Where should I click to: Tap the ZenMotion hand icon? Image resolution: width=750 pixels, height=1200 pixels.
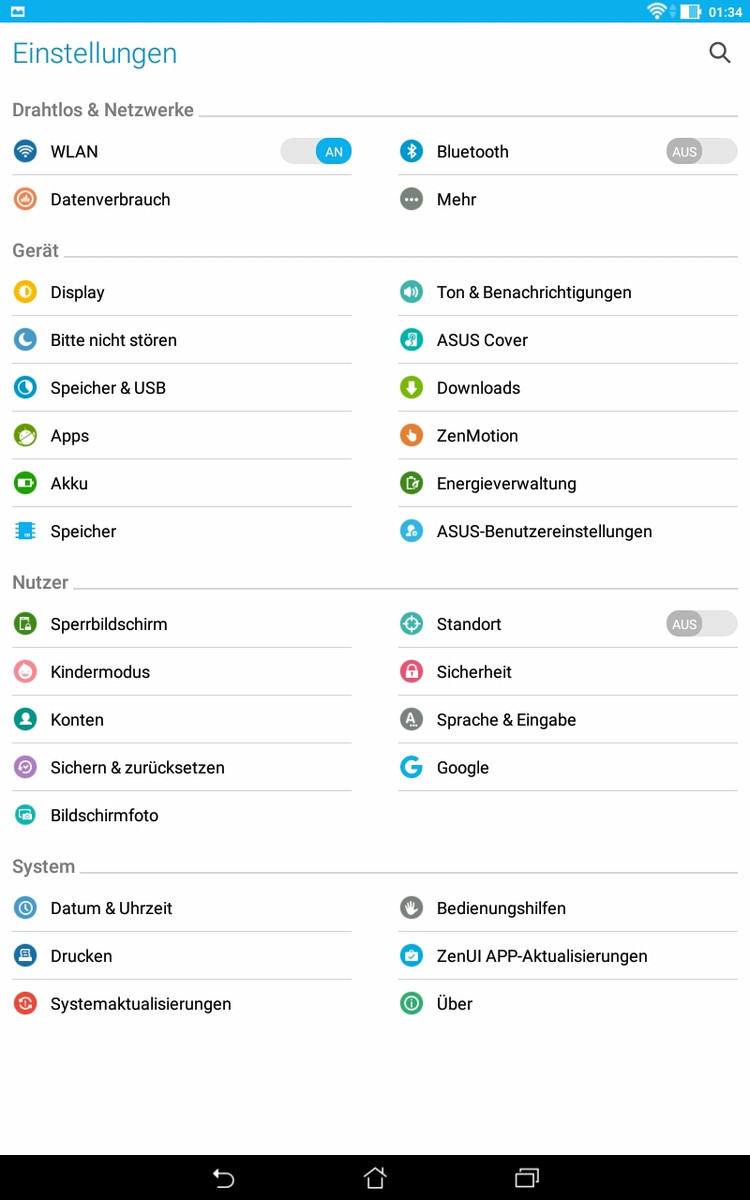click(x=411, y=436)
